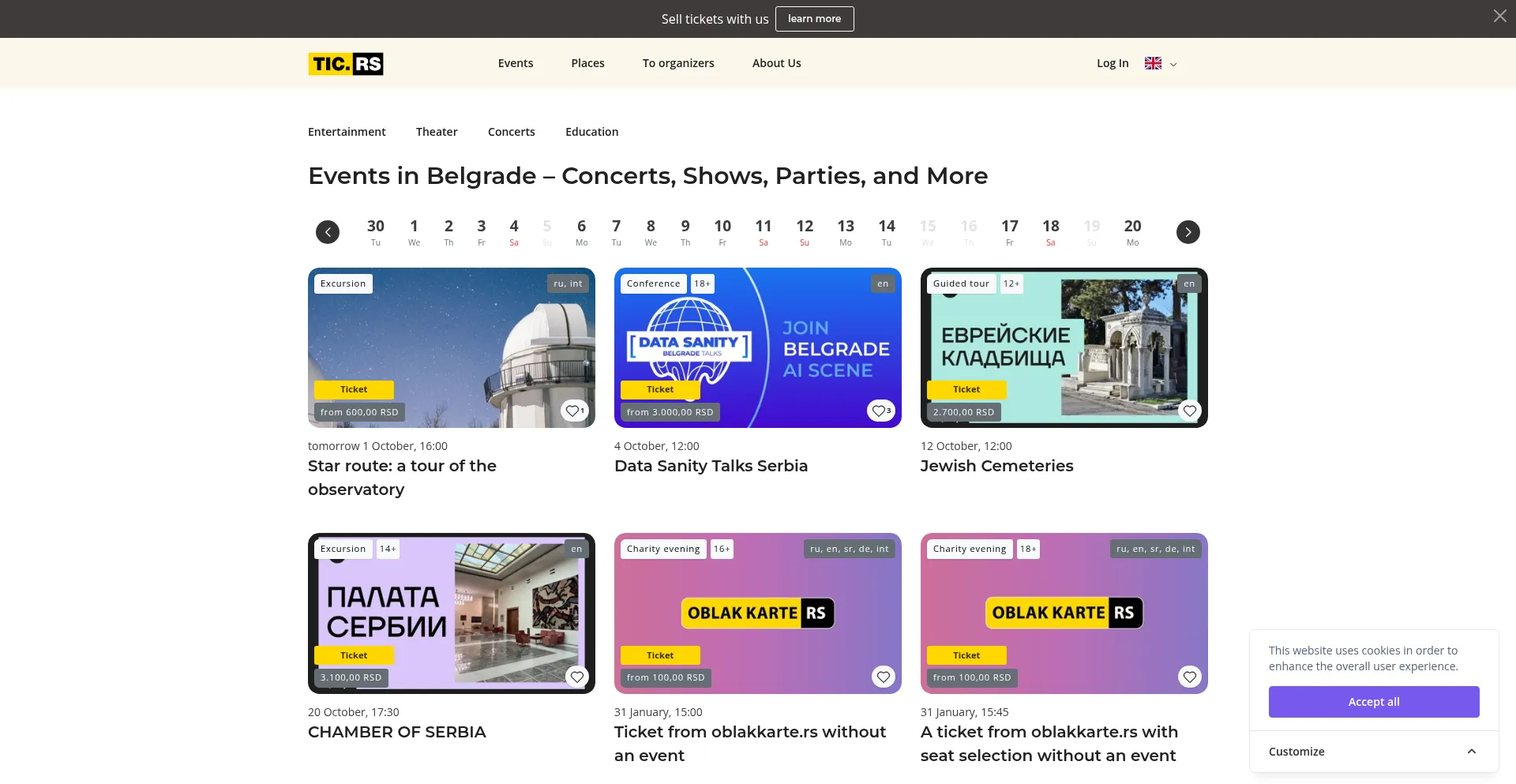The height and width of the screenshot is (784, 1516).
Task: Open the About Us page
Action: click(x=776, y=63)
